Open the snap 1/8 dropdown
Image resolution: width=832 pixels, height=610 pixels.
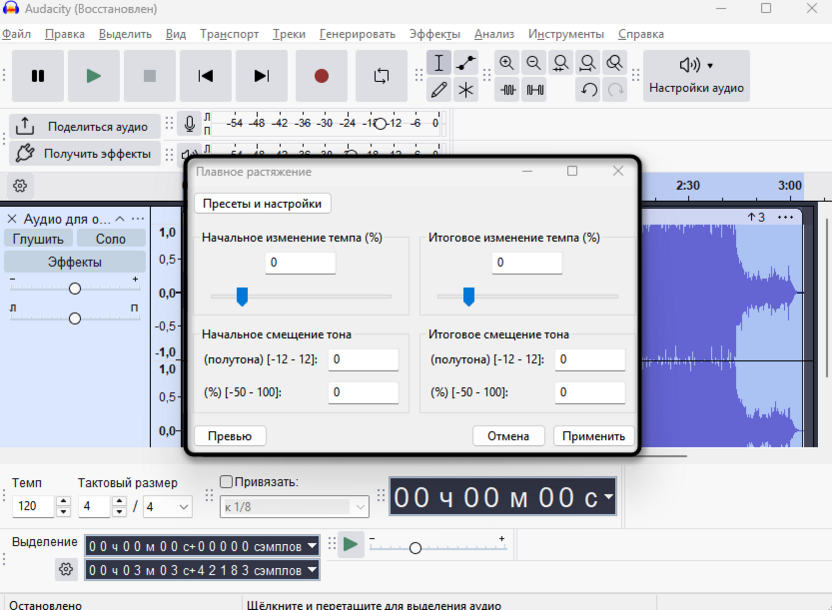click(x=294, y=507)
